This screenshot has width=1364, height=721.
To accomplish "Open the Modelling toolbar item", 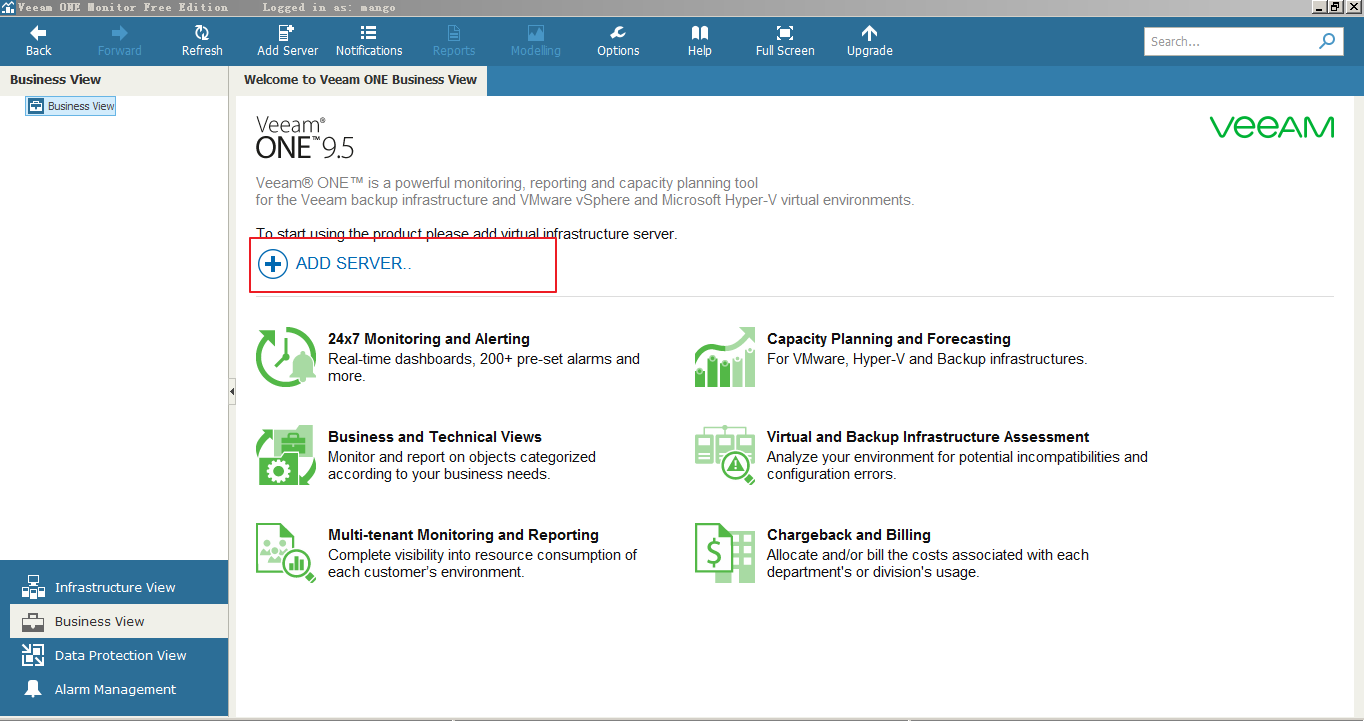I will pyautogui.click(x=536, y=41).
